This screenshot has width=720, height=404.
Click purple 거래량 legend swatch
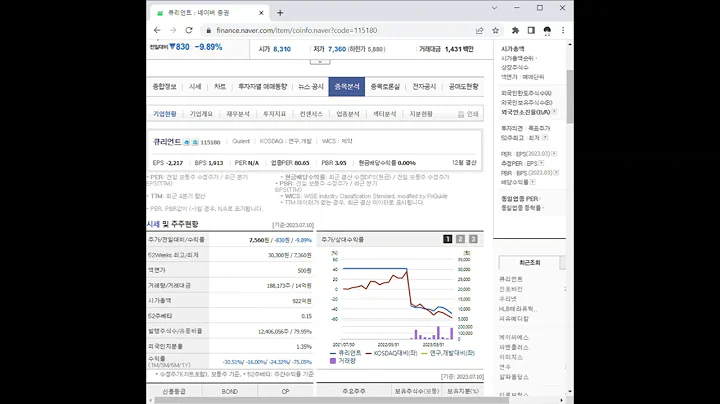coord(333,361)
